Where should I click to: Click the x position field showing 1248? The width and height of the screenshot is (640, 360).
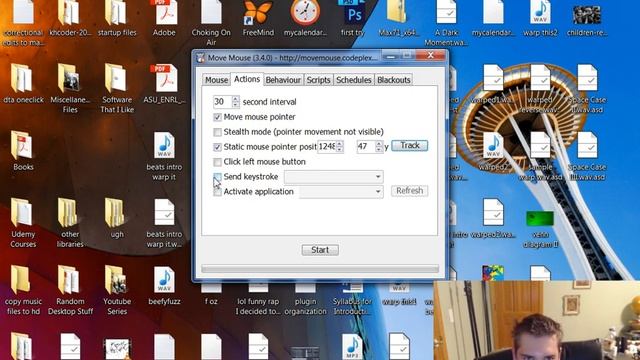tap(327, 147)
